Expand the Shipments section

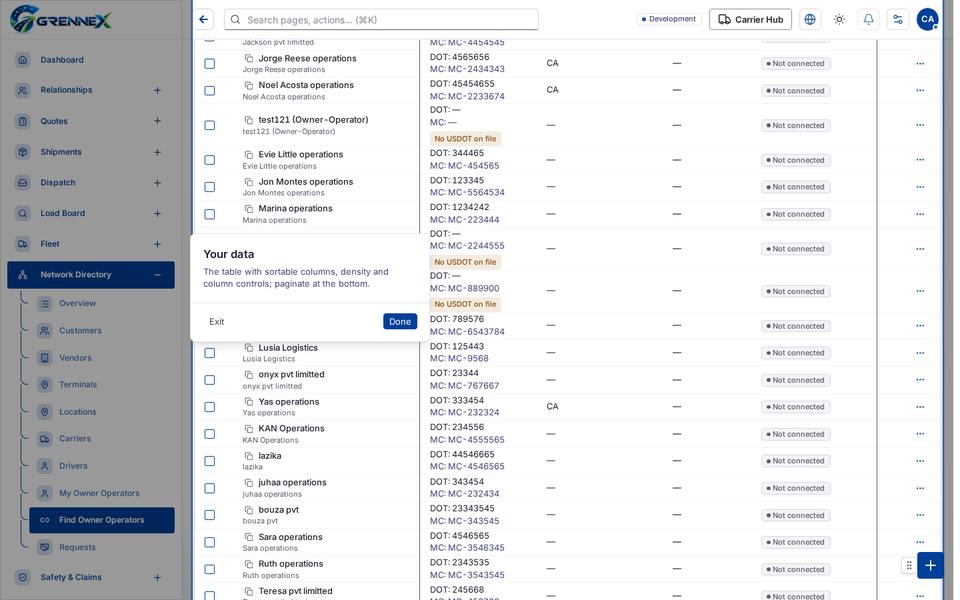point(157,152)
